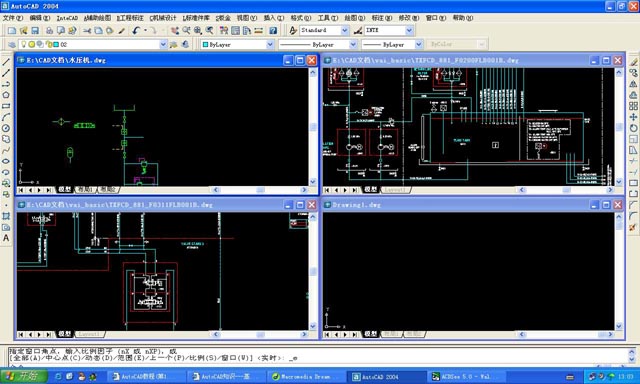
Task: Select the Rectangle draw tool
Action: (x=6, y=106)
